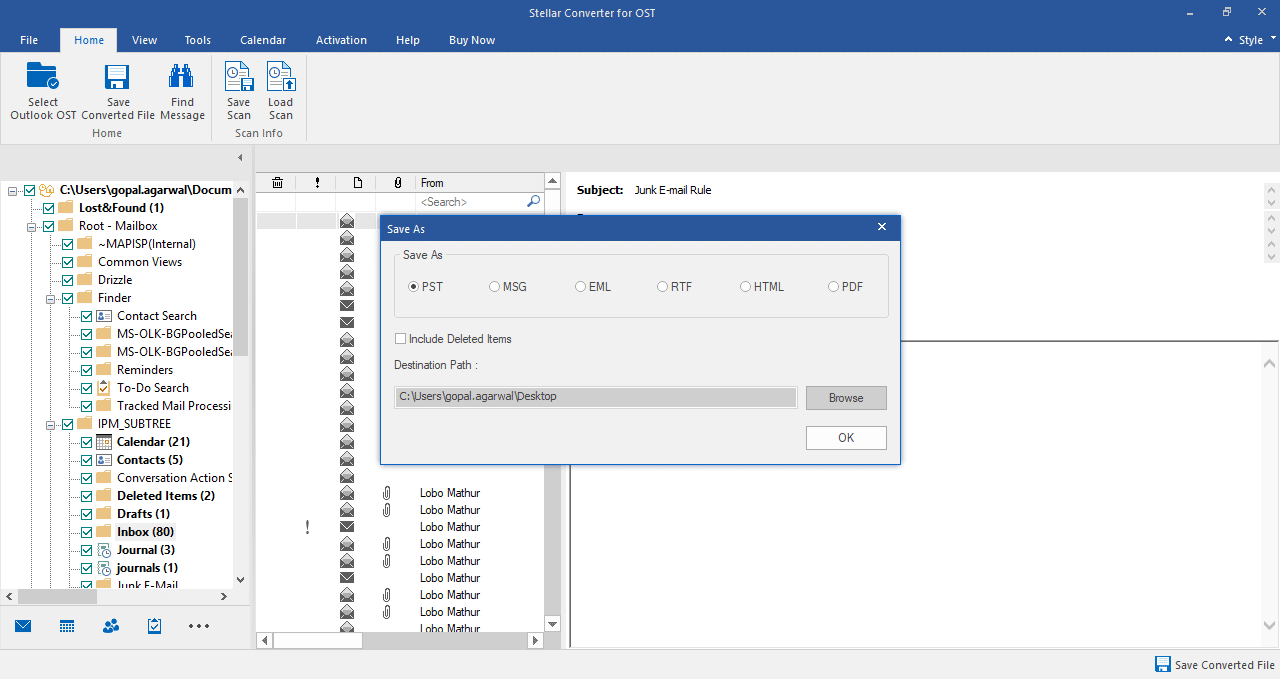Click the task icon beside To-Do Search
This screenshot has width=1280, height=679.
tap(104, 388)
